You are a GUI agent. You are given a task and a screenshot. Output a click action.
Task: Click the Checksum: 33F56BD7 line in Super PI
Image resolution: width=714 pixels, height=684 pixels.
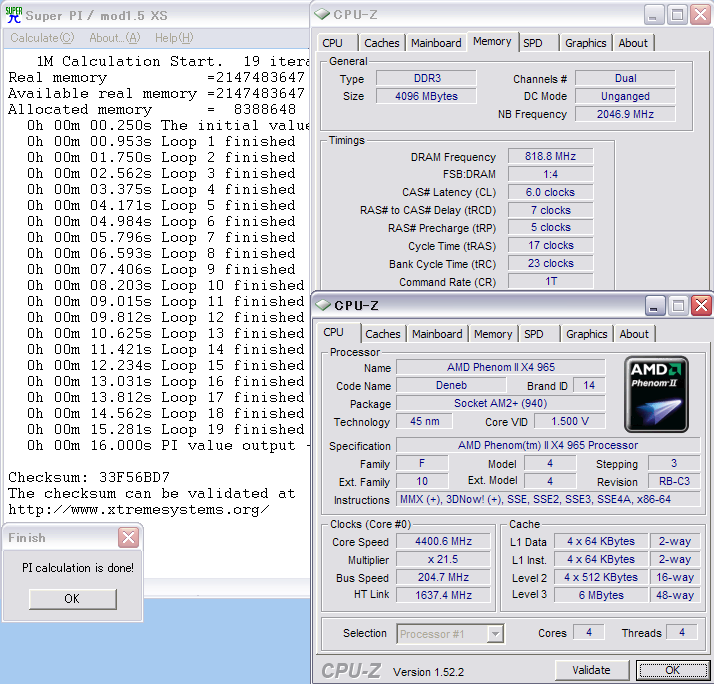click(x=89, y=477)
